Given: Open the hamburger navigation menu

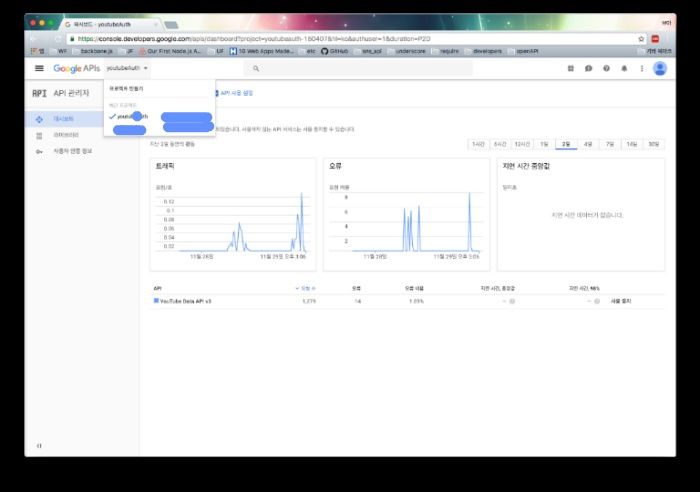Looking at the screenshot, I should point(39,68).
